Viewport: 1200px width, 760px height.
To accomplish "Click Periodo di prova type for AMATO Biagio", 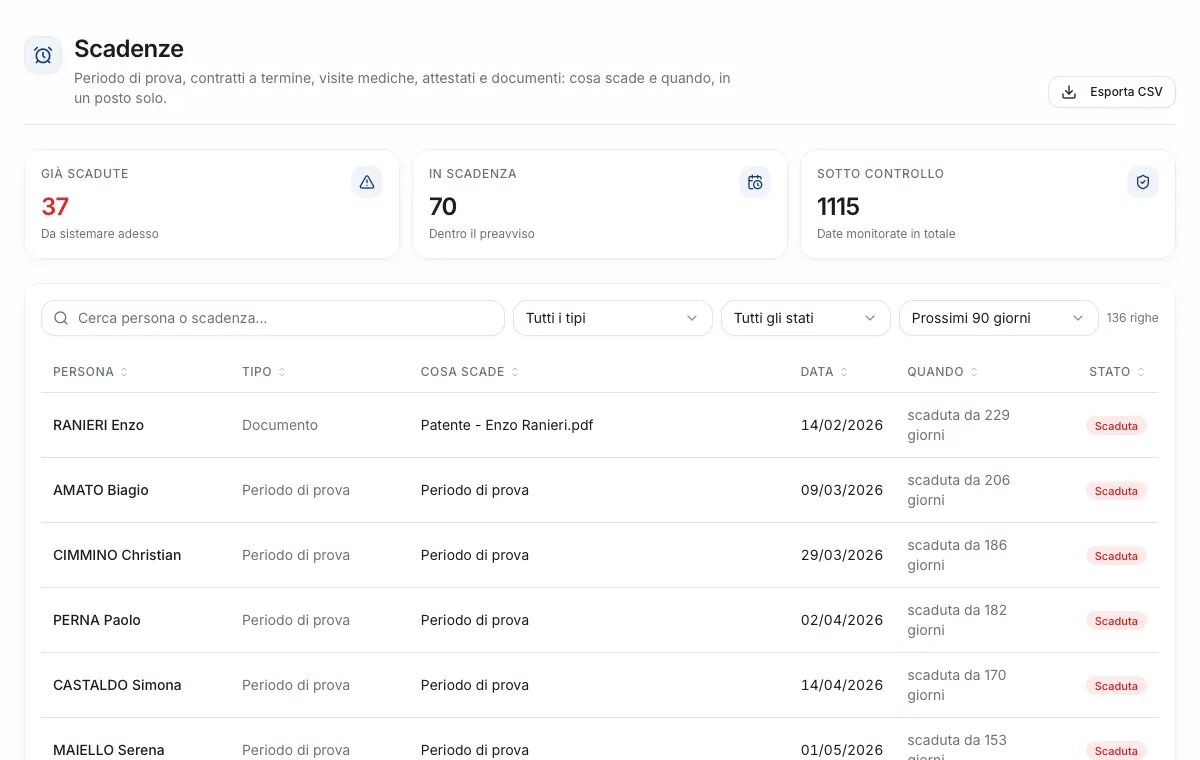I will pos(296,490).
